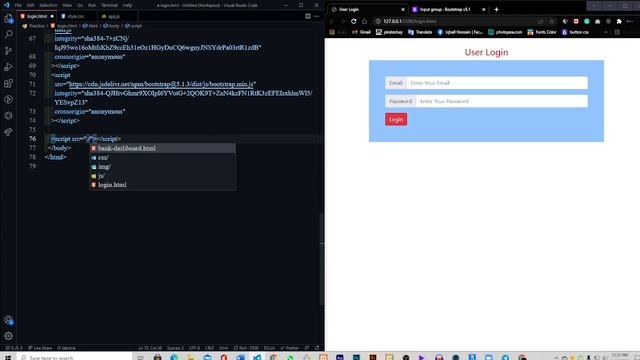The height and width of the screenshot is (360, 640).
Task: Open the browser Extensions puzzle icon
Action: point(619,21)
